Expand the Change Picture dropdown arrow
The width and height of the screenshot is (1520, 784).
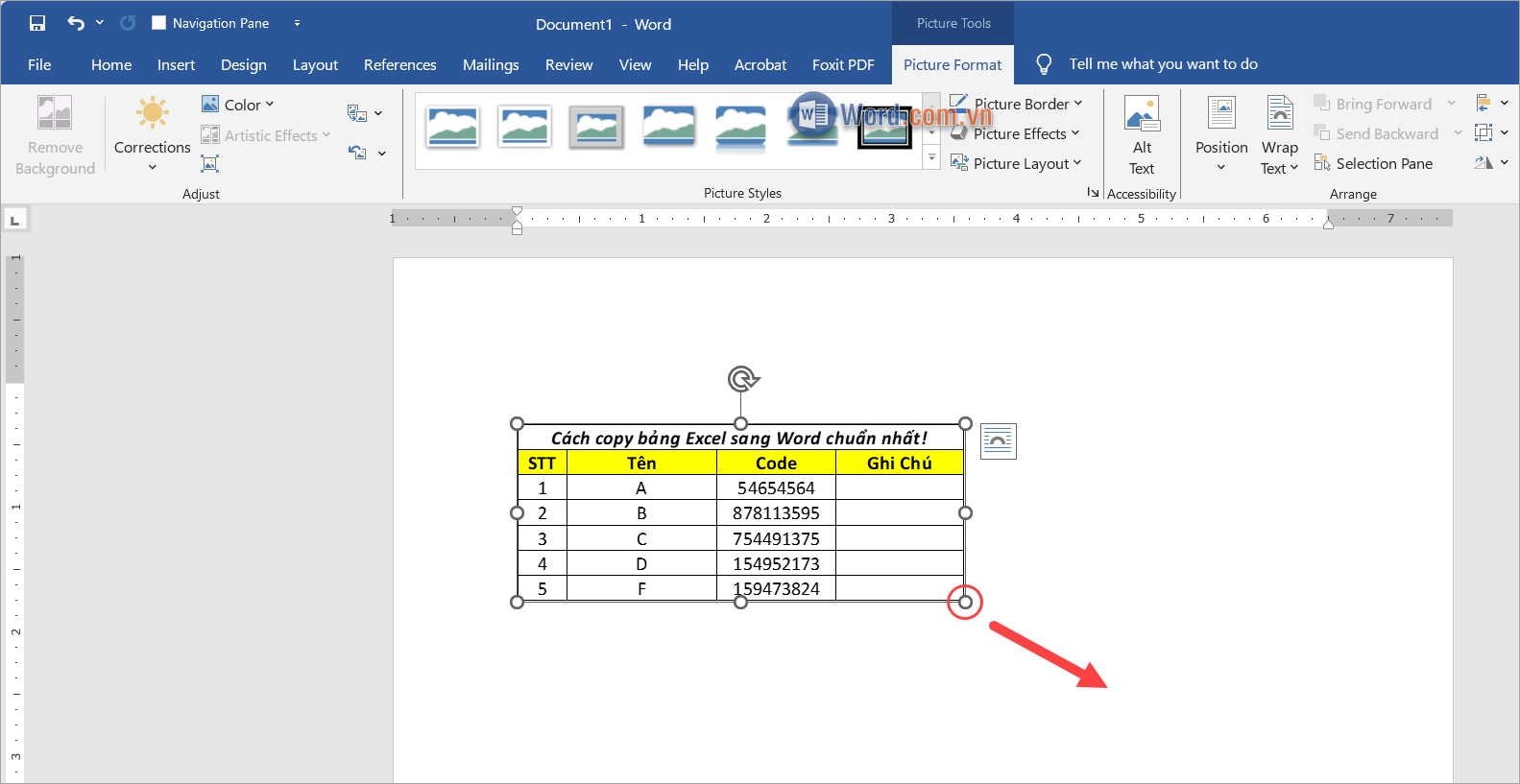pyautogui.click(x=378, y=113)
